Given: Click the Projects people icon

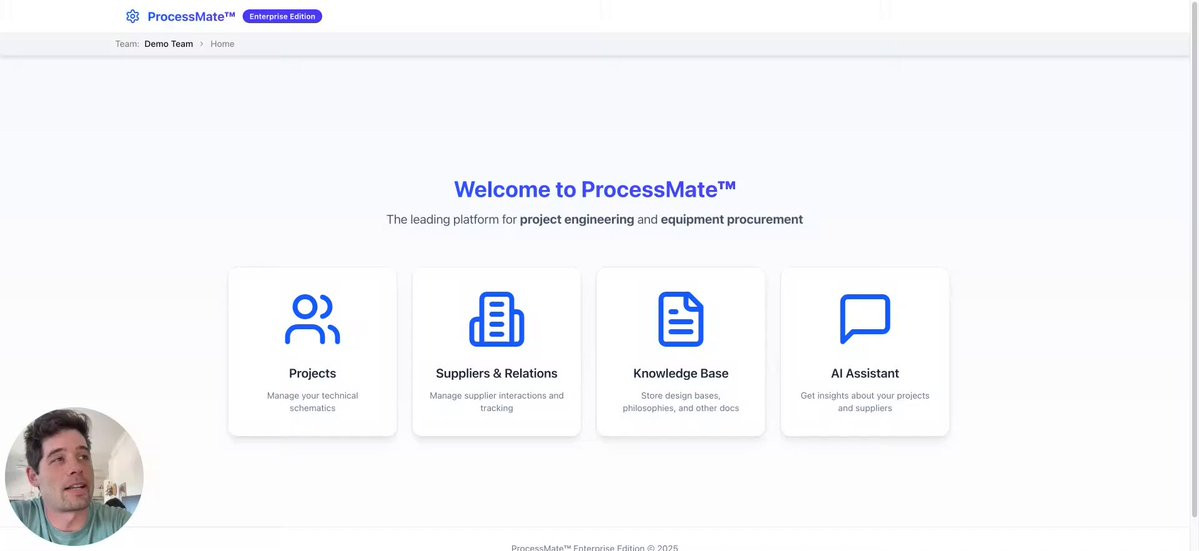Looking at the screenshot, I should [x=312, y=319].
